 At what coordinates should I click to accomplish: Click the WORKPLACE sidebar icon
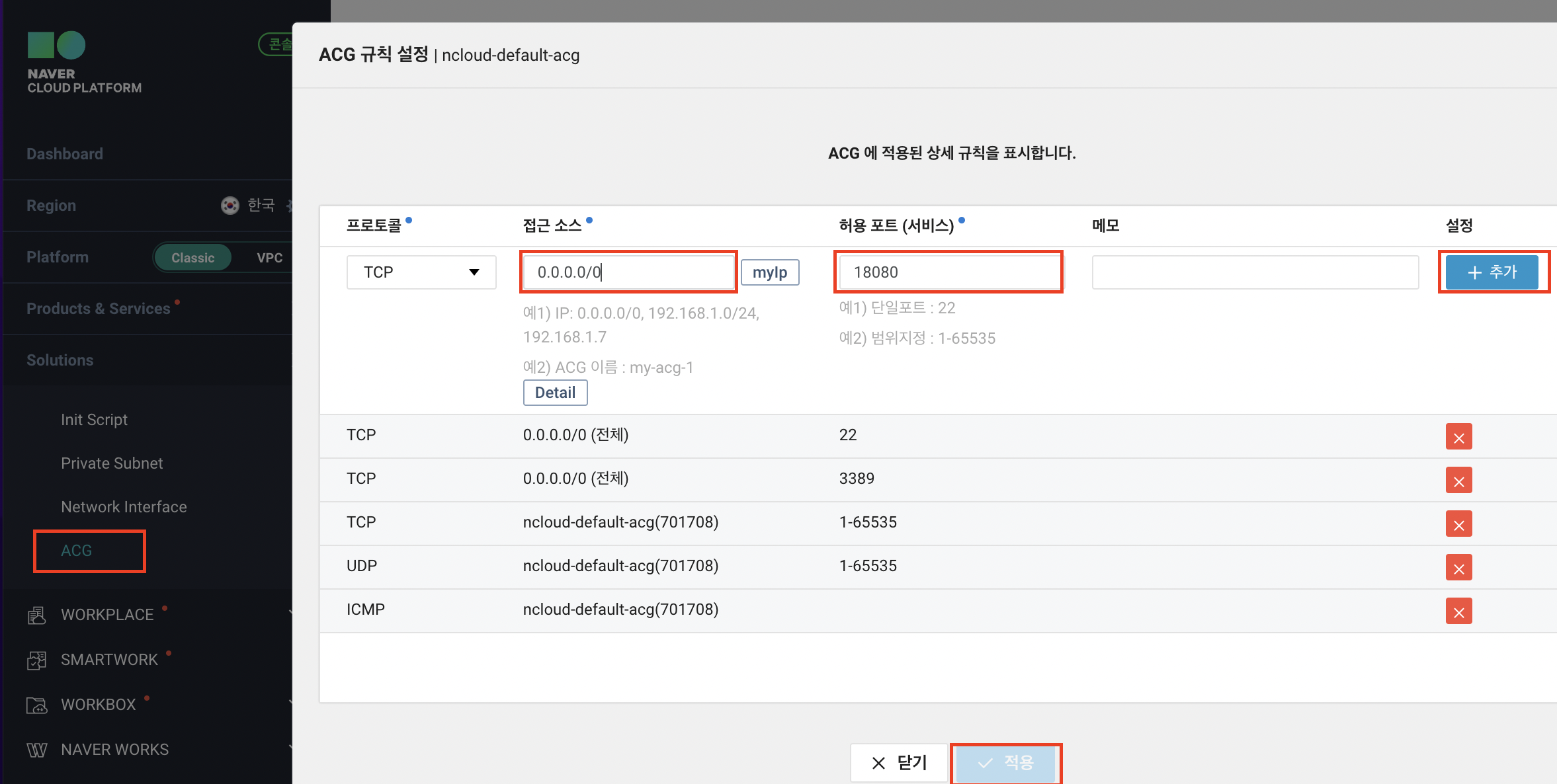tap(37, 615)
